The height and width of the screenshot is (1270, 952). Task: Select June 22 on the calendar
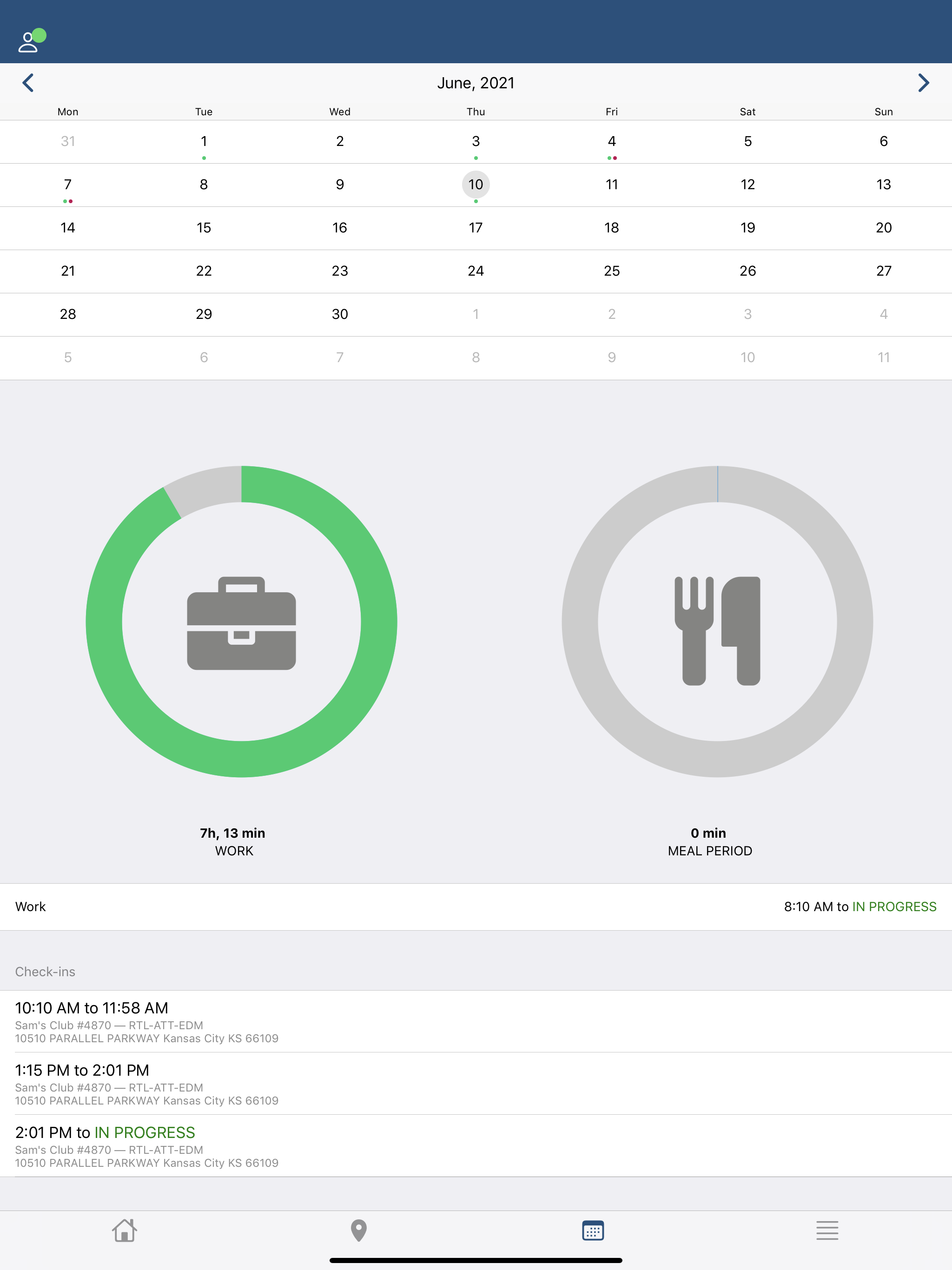click(x=204, y=271)
